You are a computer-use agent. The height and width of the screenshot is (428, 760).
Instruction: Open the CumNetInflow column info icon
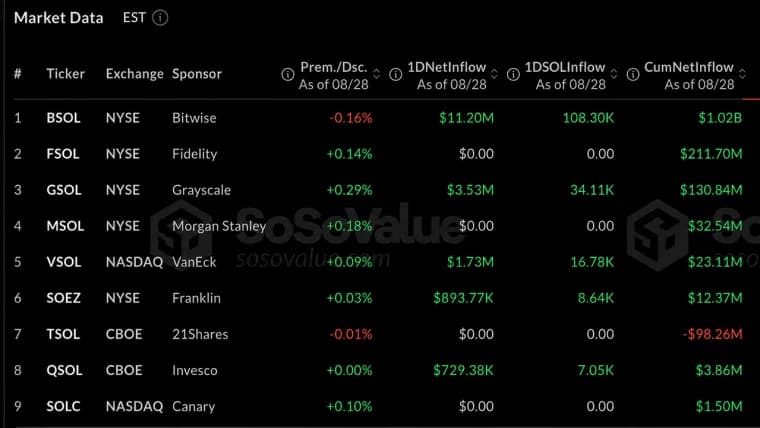[x=633, y=74]
